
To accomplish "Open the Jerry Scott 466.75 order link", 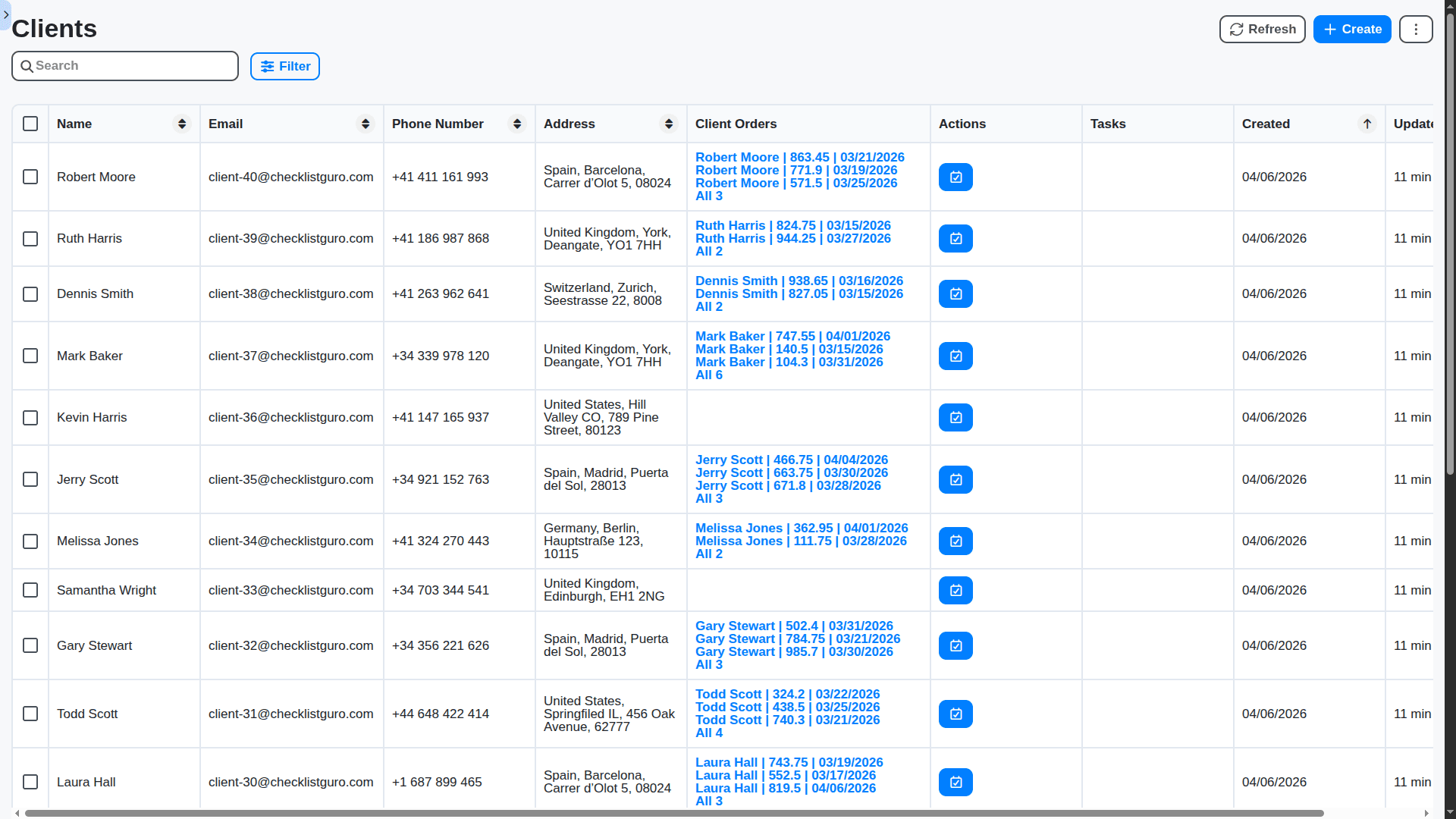I will [x=791, y=460].
